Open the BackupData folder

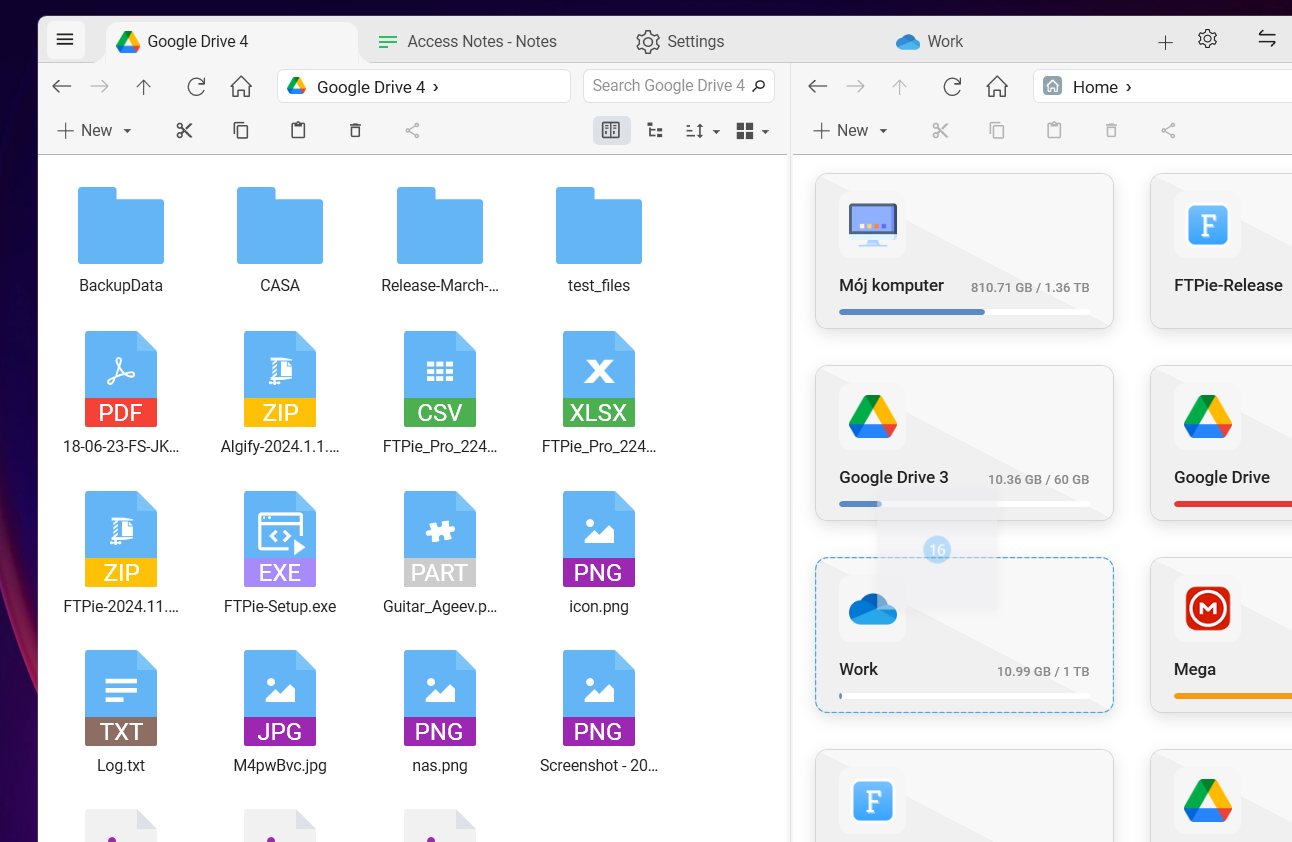coord(121,240)
